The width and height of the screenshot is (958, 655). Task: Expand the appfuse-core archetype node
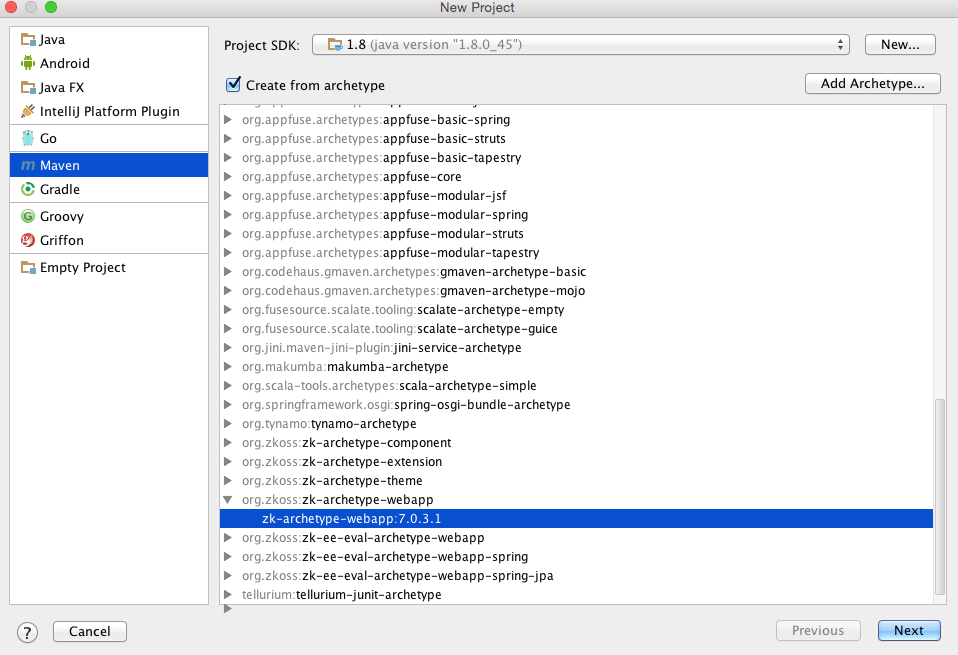pyautogui.click(x=228, y=177)
